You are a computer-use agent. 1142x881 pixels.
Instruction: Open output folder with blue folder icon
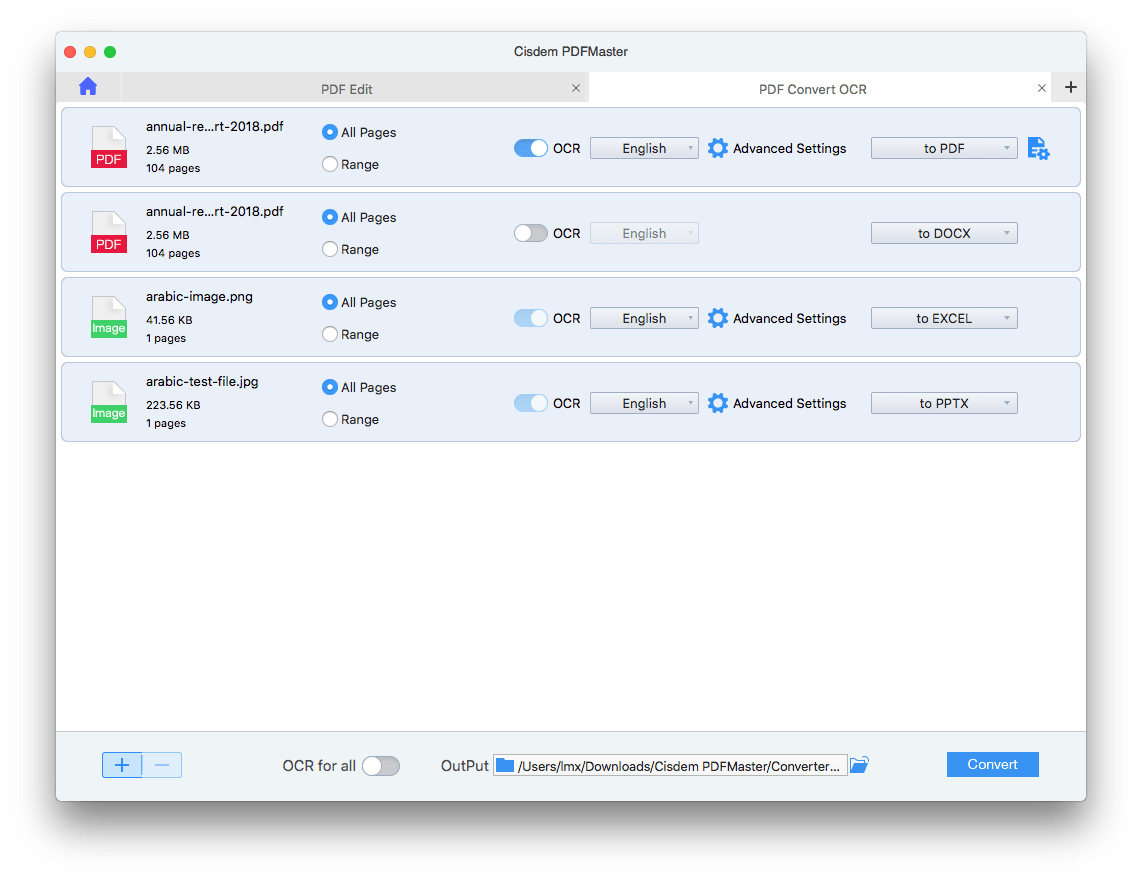click(860, 765)
